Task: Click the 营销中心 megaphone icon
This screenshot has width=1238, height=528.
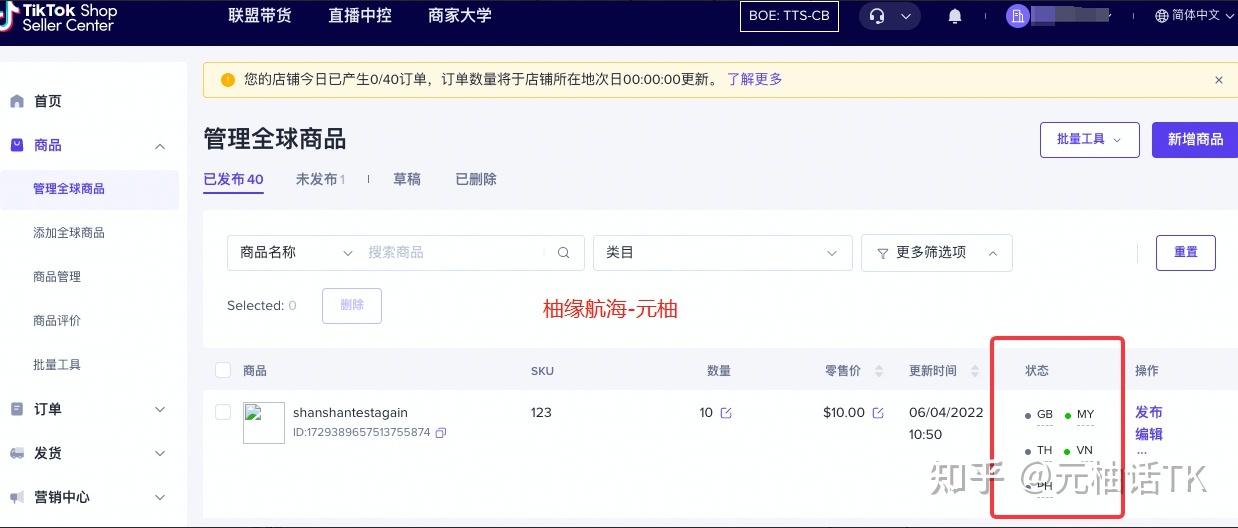Action: pos(17,497)
